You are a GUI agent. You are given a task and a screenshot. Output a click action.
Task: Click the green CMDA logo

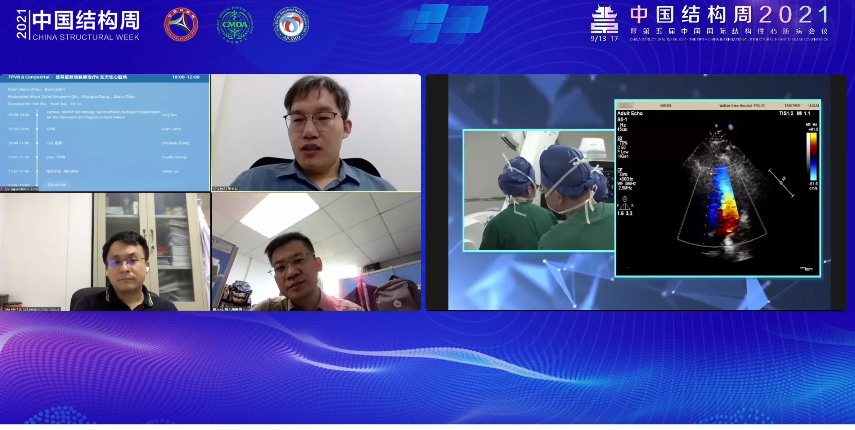pyautogui.click(x=235, y=24)
